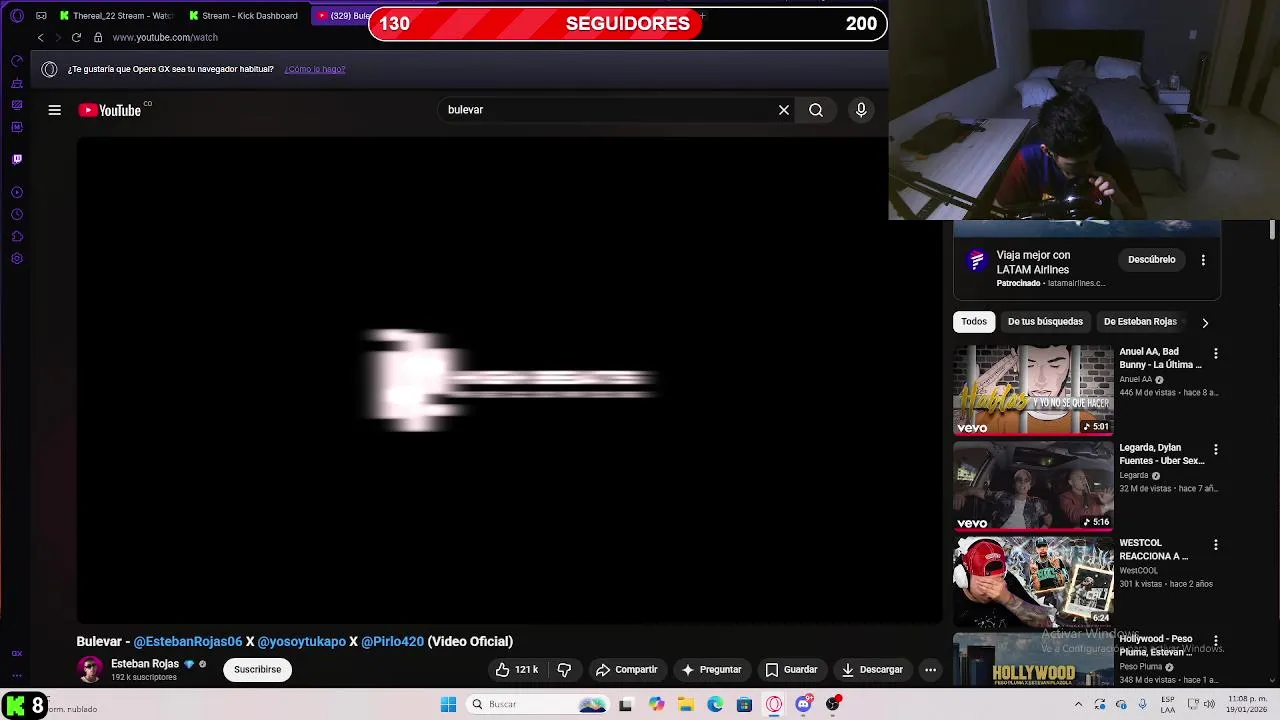Start voice search with microphone icon
The width and height of the screenshot is (1280, 720).
coord(861,110)
